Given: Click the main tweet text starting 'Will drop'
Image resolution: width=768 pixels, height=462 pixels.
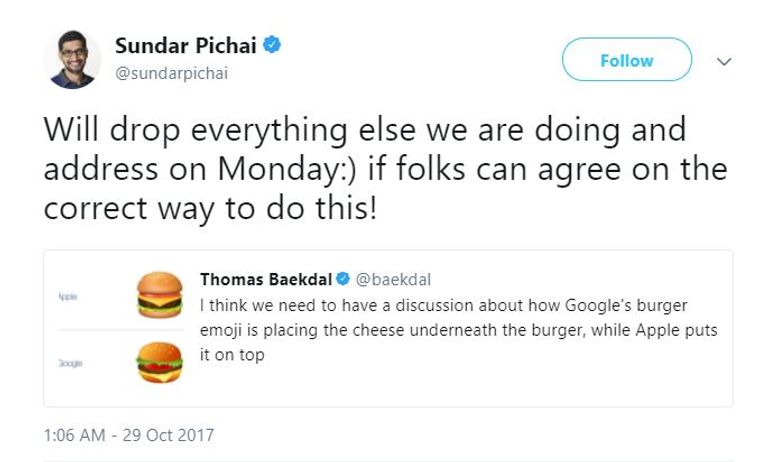Looking at the screenshot, I should tap(364, 131).
